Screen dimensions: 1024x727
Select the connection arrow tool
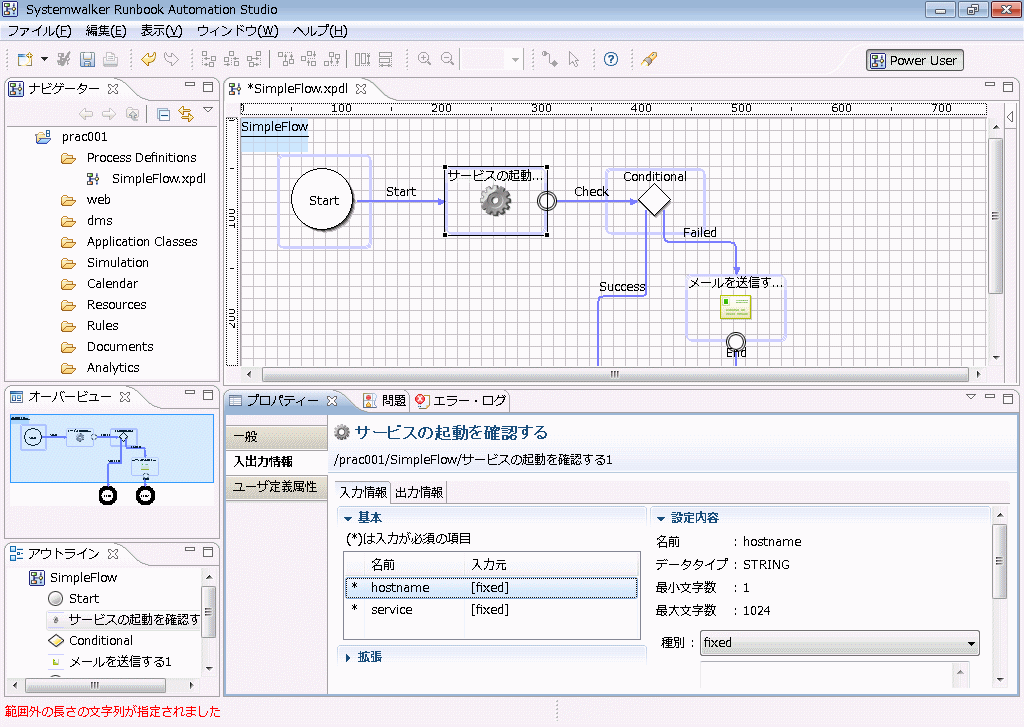pos(550,59)
